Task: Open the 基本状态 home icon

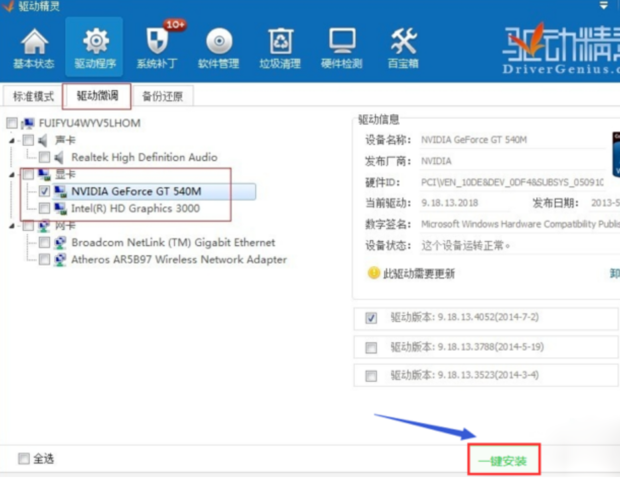Action: 34,42
